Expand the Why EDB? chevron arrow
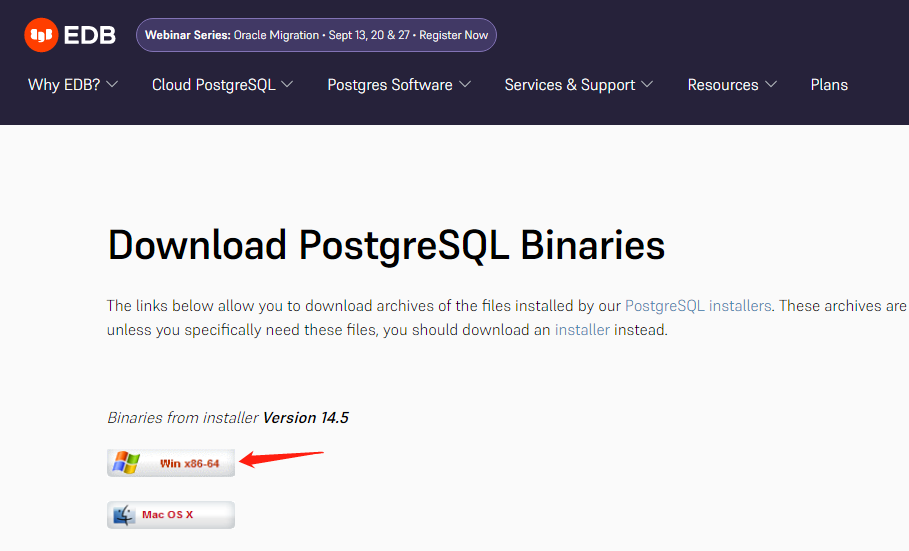 (x=112, y=85)
